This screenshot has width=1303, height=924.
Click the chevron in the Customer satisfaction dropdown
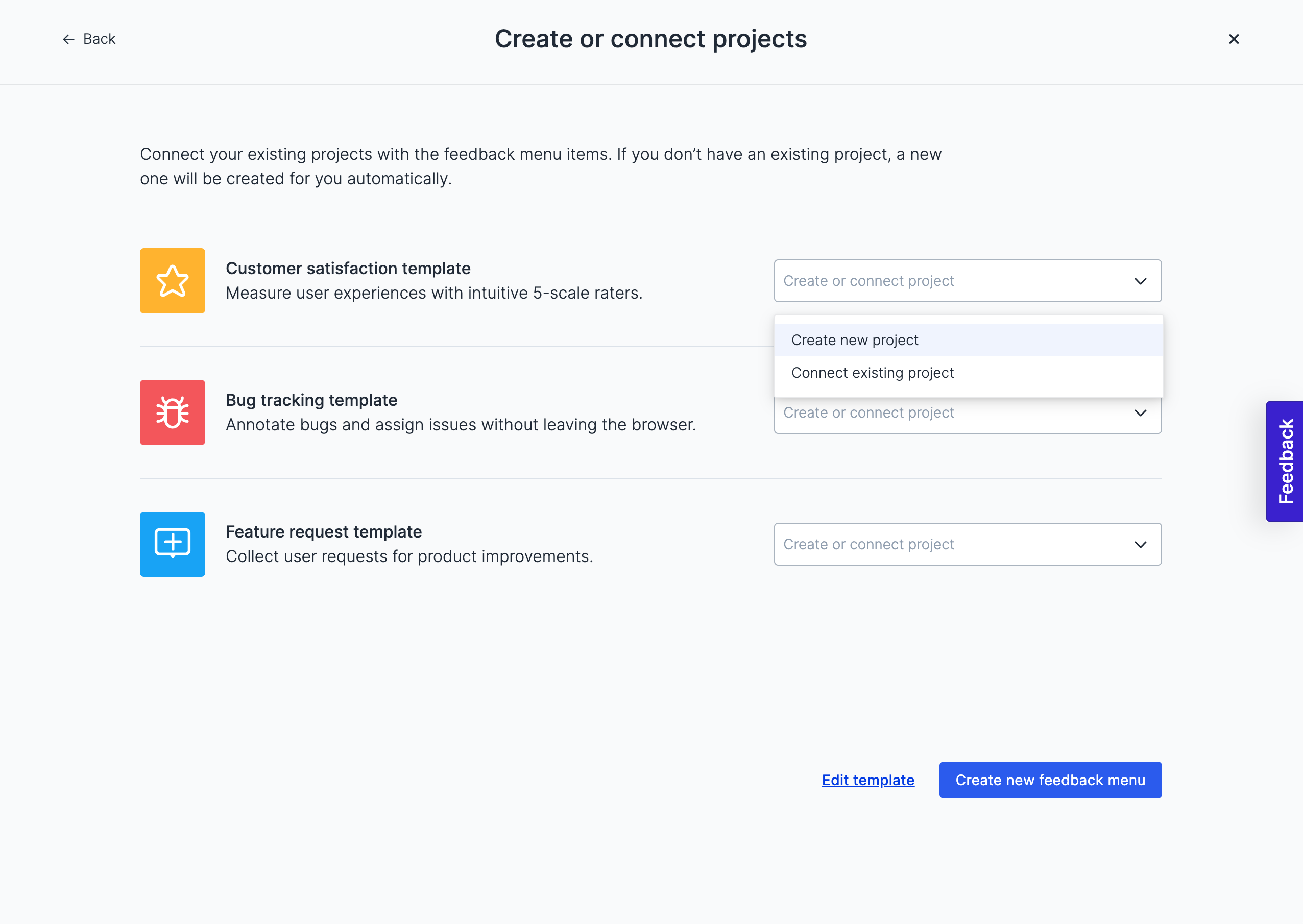(1140, 281)
